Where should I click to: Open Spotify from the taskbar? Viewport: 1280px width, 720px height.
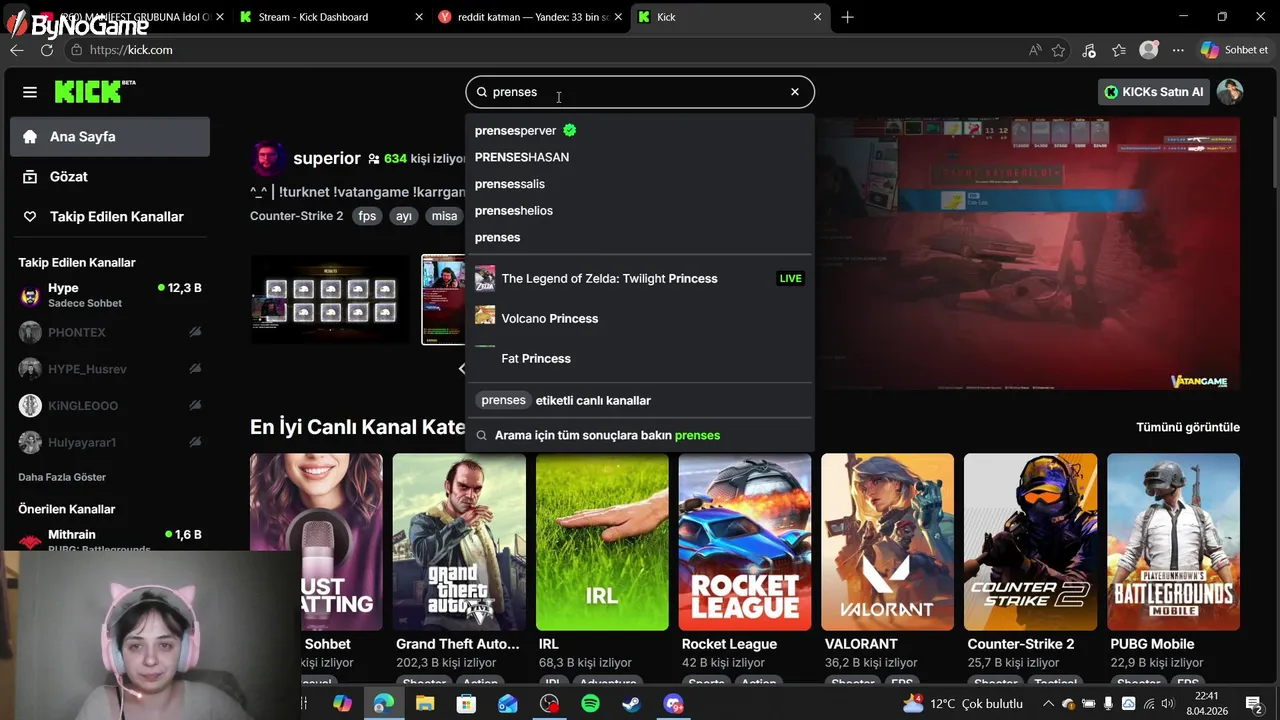pyautogui.click(x=590, y=704)
